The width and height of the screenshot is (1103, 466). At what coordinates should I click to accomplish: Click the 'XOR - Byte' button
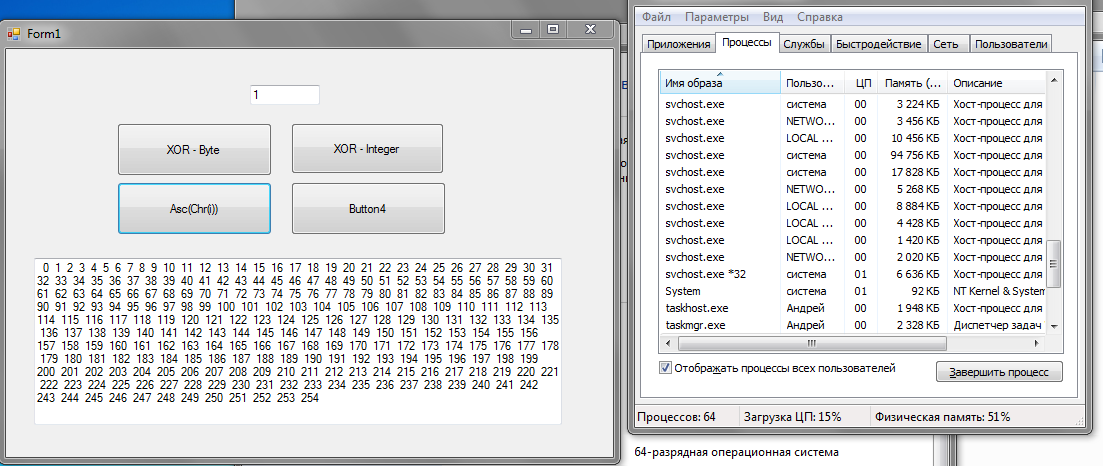pos(194,150)
